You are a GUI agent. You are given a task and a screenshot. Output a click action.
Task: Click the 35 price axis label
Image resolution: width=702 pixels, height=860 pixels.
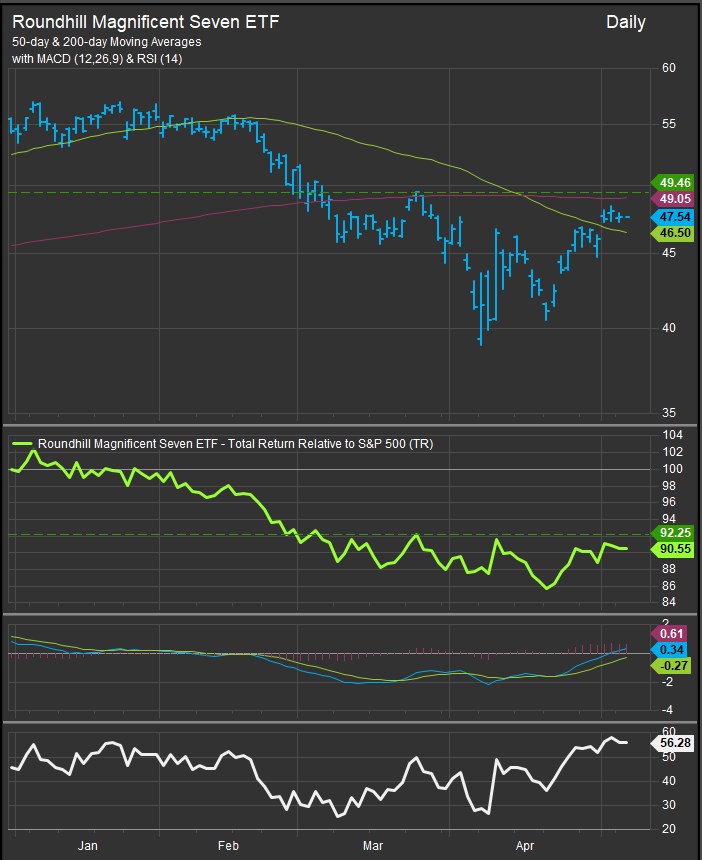coord(669,412)
